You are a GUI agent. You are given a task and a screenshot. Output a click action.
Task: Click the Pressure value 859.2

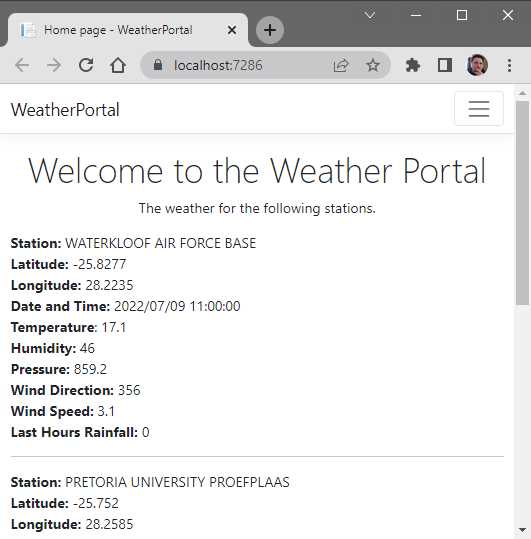[90, 369]
